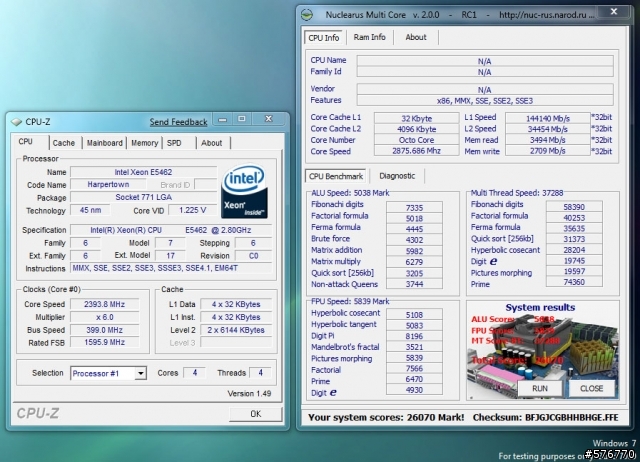
Task: Click the Nuclearus Core Speed value 2875.686 Mhz
Action: point(416,151)
